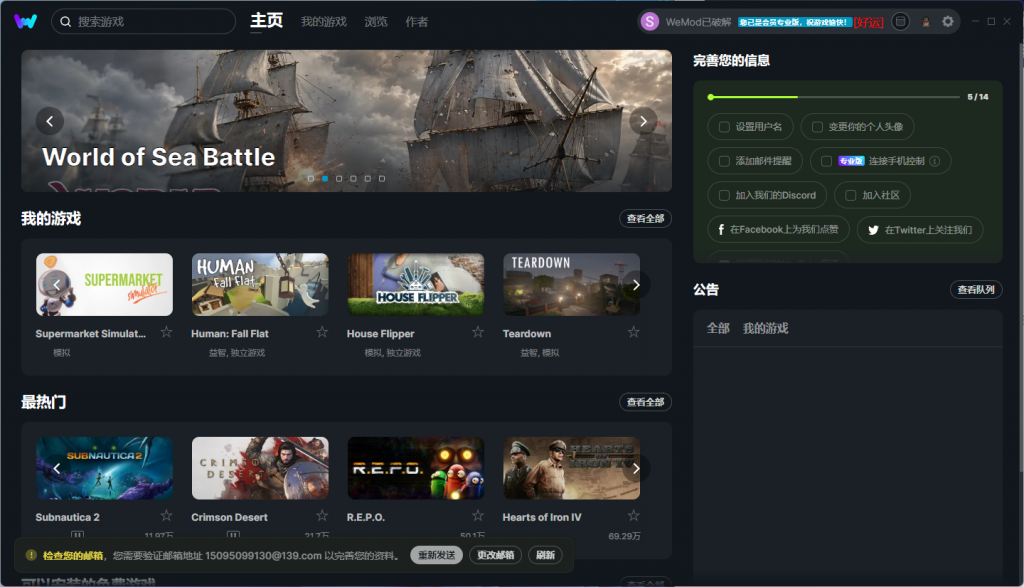
Task: Open the R.E.P.O. game thumbnail
Action: (416, 468)
